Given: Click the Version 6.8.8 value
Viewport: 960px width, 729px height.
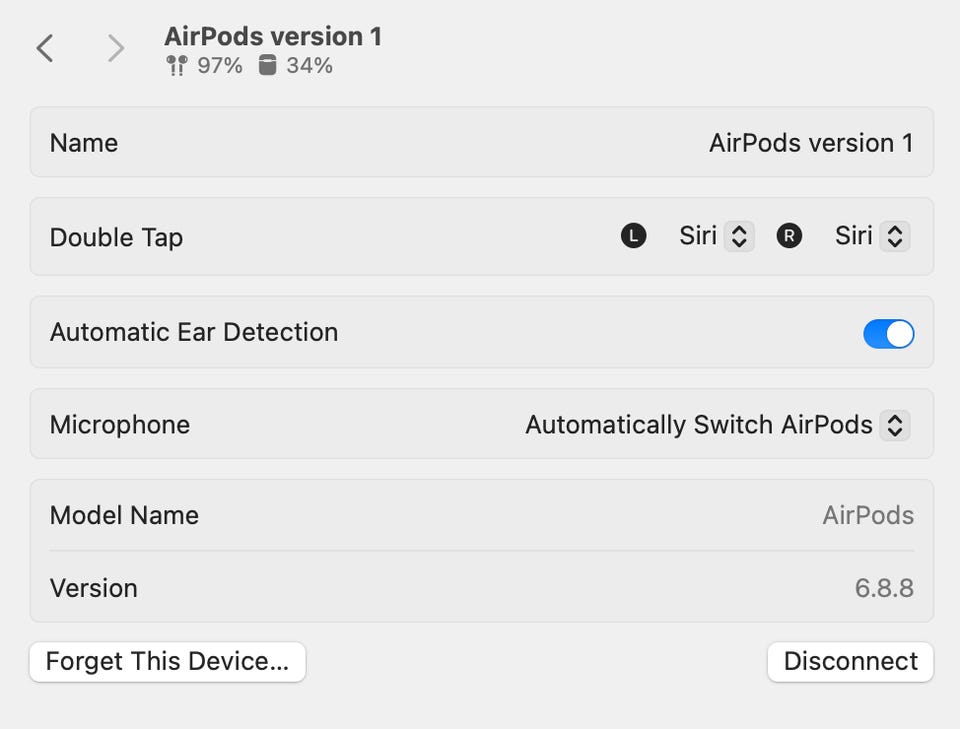Looking at the screenshot, I should [x=883, y=588].
